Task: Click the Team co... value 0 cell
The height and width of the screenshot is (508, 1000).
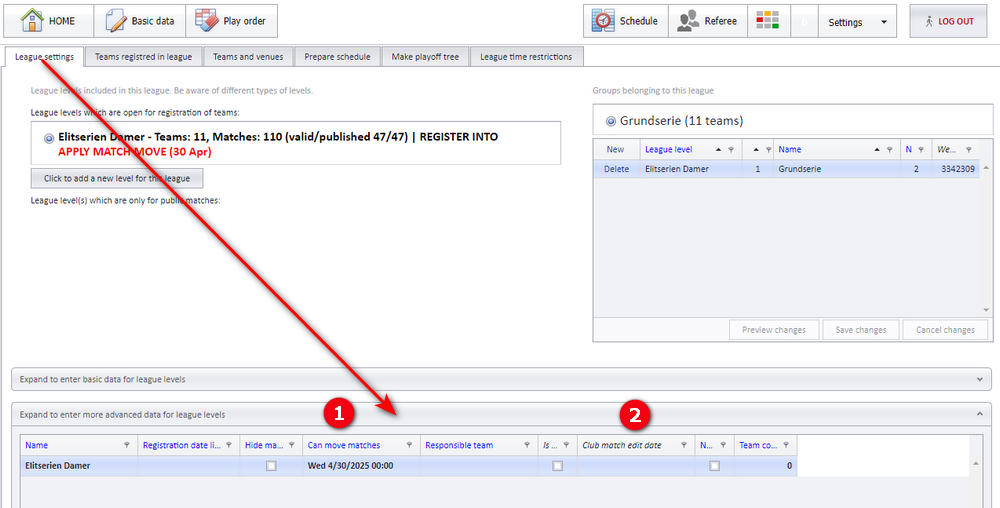Action: click(x=765, y=466)
